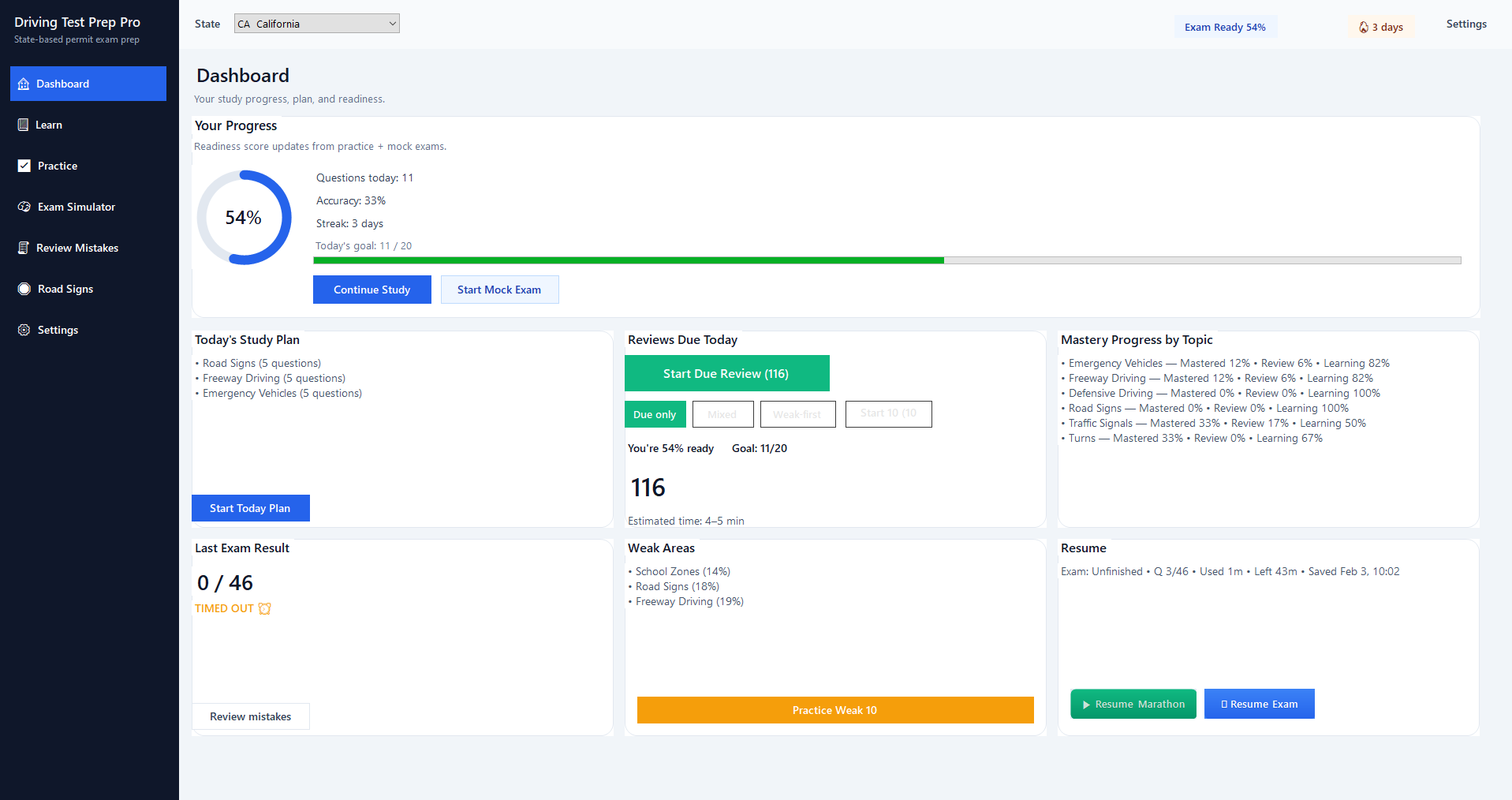Select the Due only review mode

pos(655,414)
